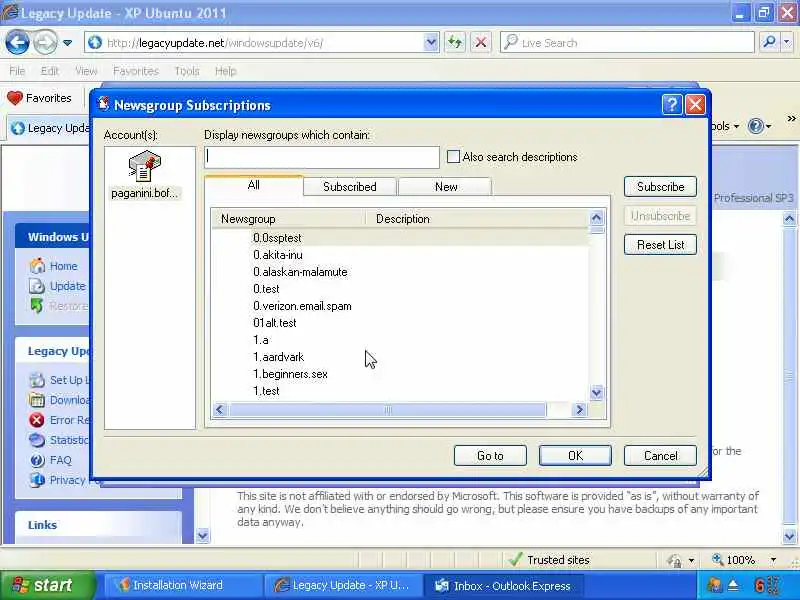Click the Unsubscribe button
The image size is (800, 600).
coord(660,216)
